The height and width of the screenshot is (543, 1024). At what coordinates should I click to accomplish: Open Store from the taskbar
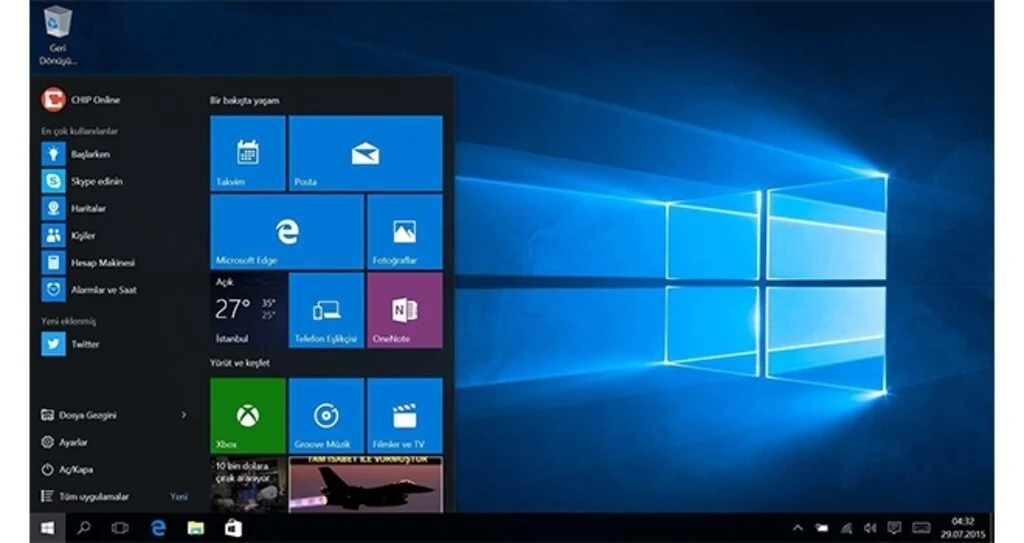tap(233, 528)
